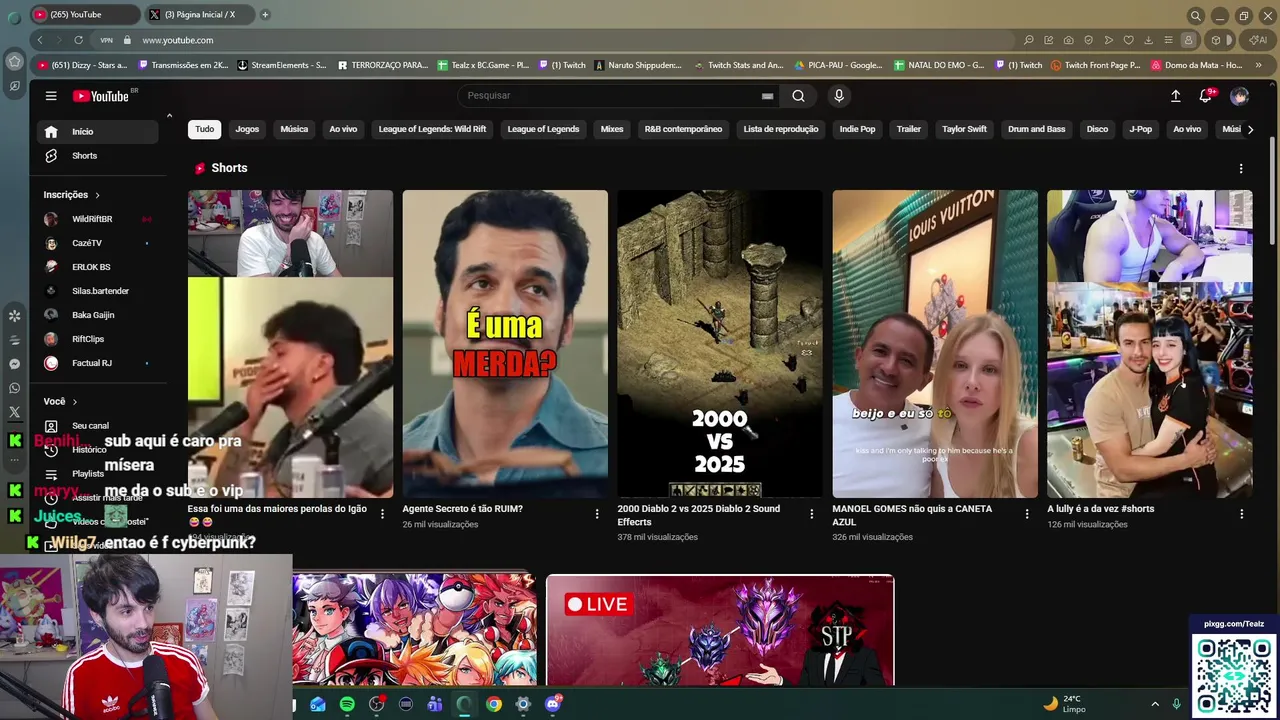1280x720 pixels.
Task: Select the Taylor Swift chip
Action: tap(964, 129)
